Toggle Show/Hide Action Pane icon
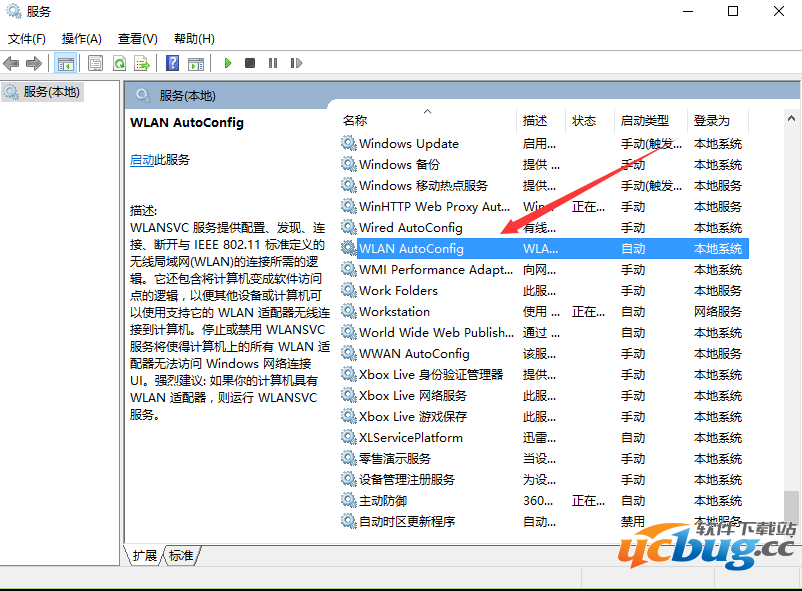 [x=196, y=63]
